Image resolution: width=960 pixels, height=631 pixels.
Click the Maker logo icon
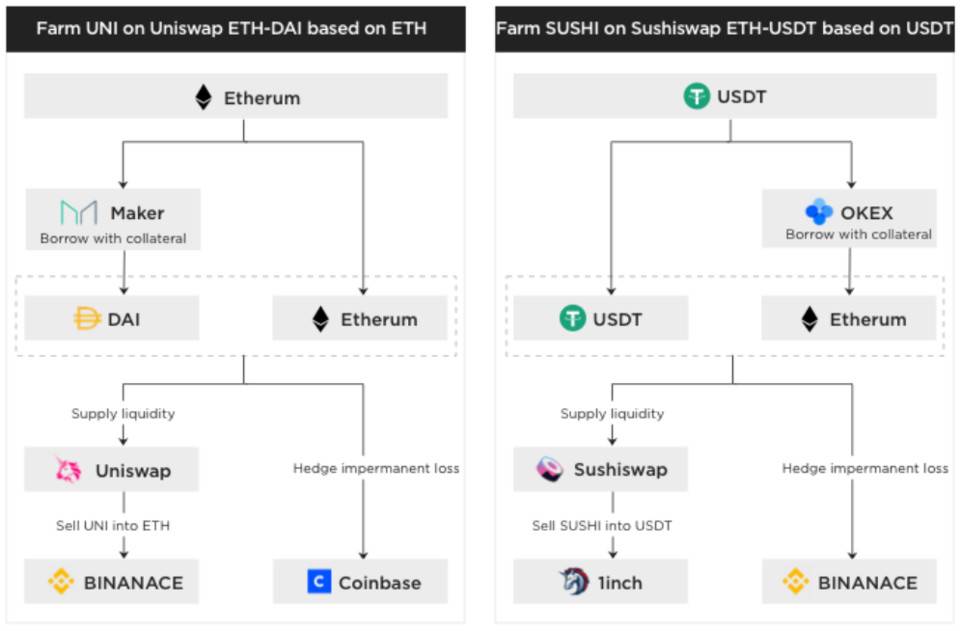tap(79, 212)
